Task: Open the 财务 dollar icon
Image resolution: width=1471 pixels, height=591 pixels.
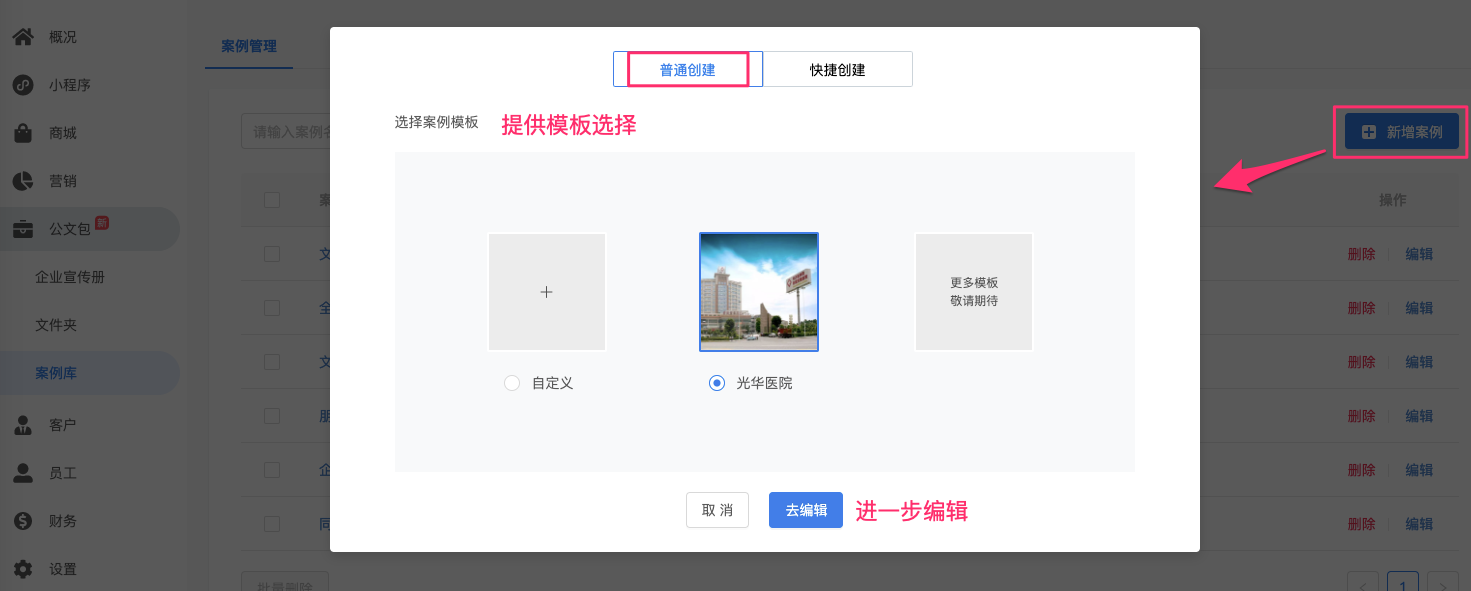Action: click(x=23, y=521)
